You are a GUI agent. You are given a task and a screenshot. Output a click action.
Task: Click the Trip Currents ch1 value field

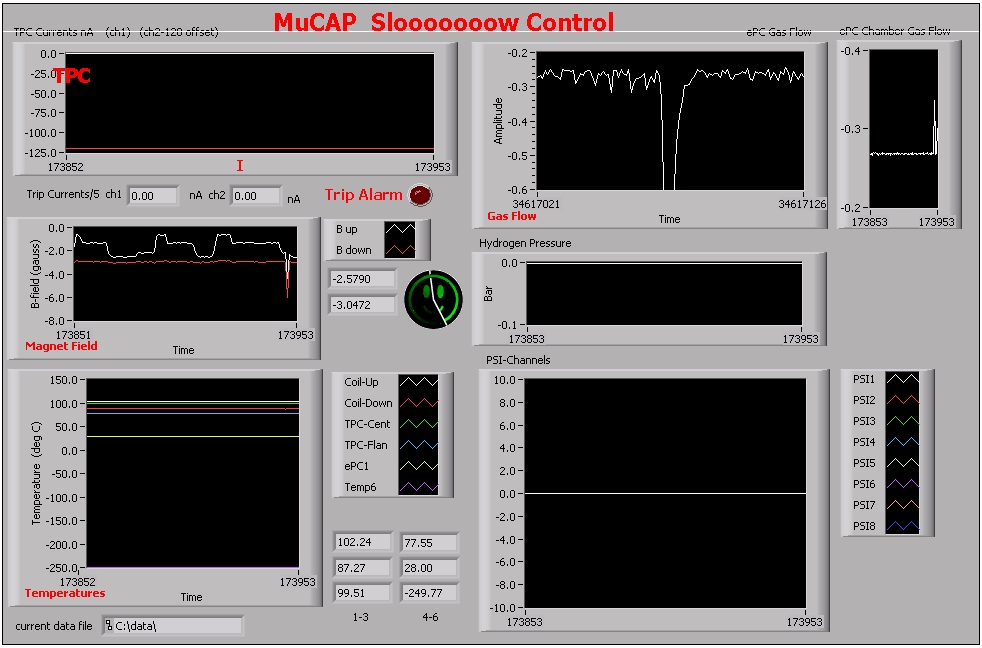point(153,196)
